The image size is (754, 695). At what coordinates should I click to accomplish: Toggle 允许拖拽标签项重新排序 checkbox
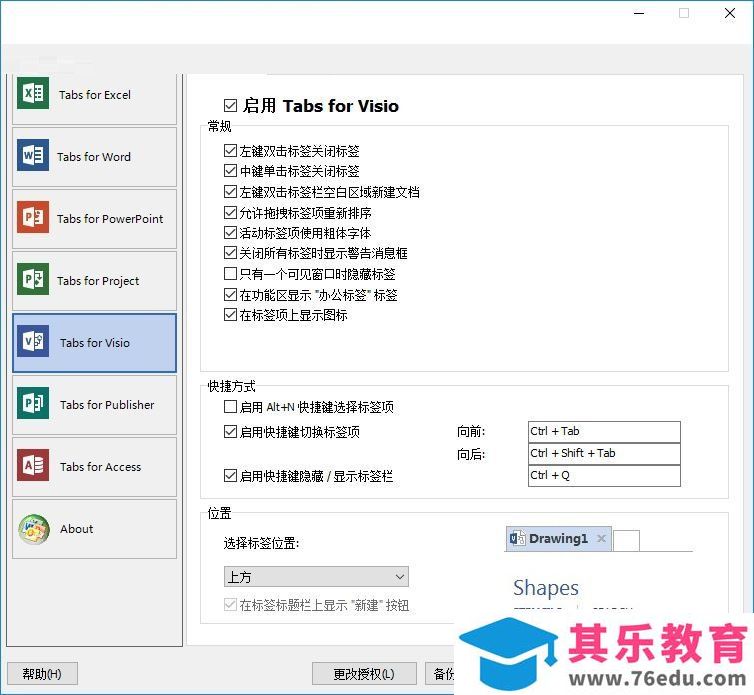(x=230, y=212)
